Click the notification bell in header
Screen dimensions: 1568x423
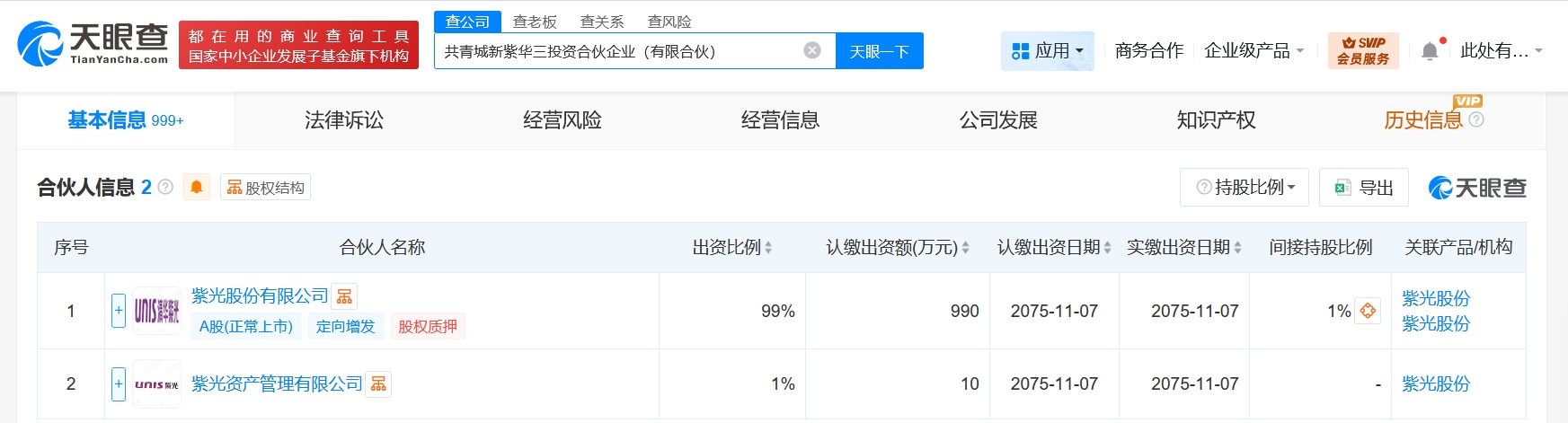click(1430, 51)
